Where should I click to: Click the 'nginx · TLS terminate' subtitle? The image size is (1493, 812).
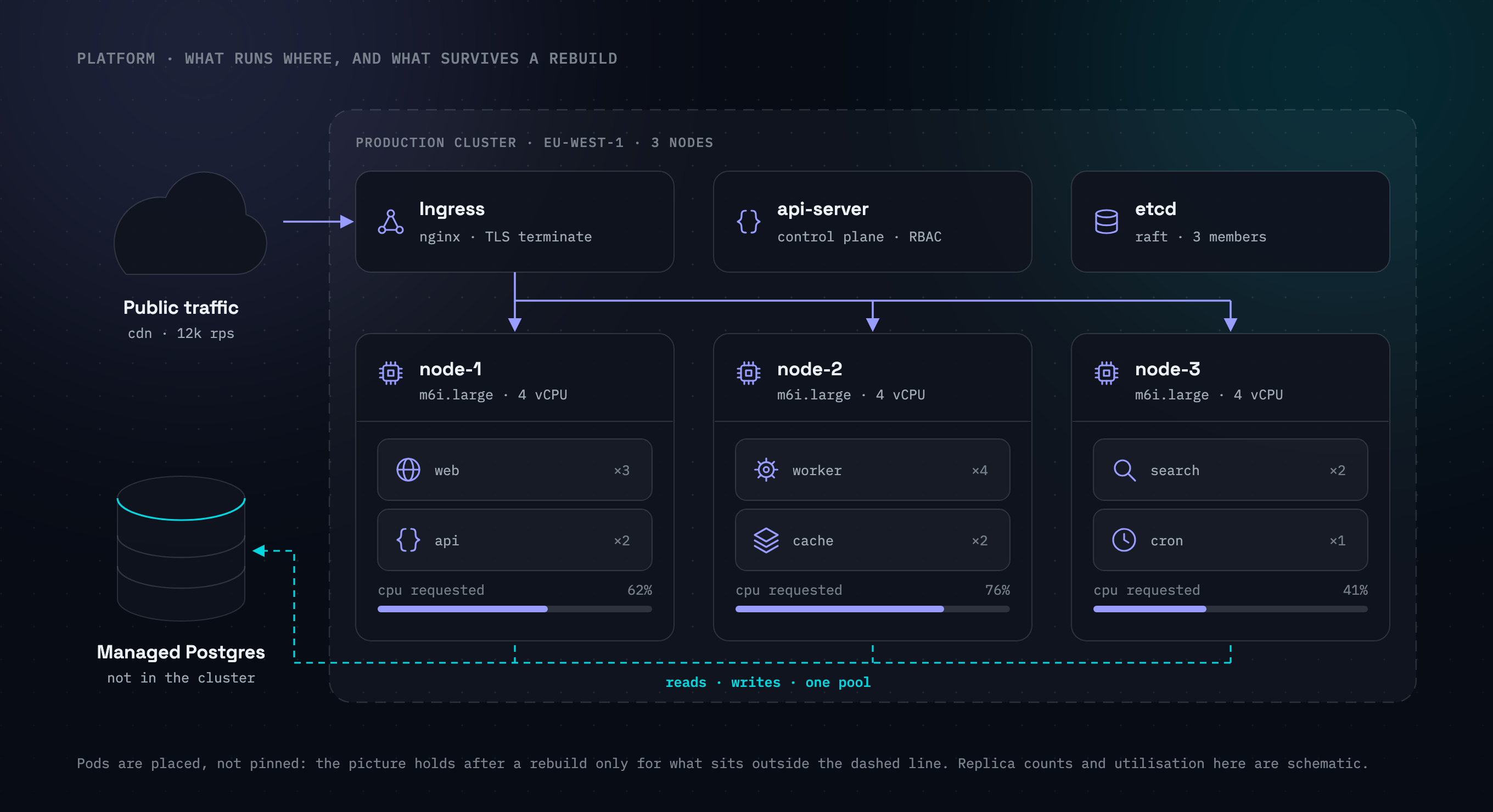point(506,237)
